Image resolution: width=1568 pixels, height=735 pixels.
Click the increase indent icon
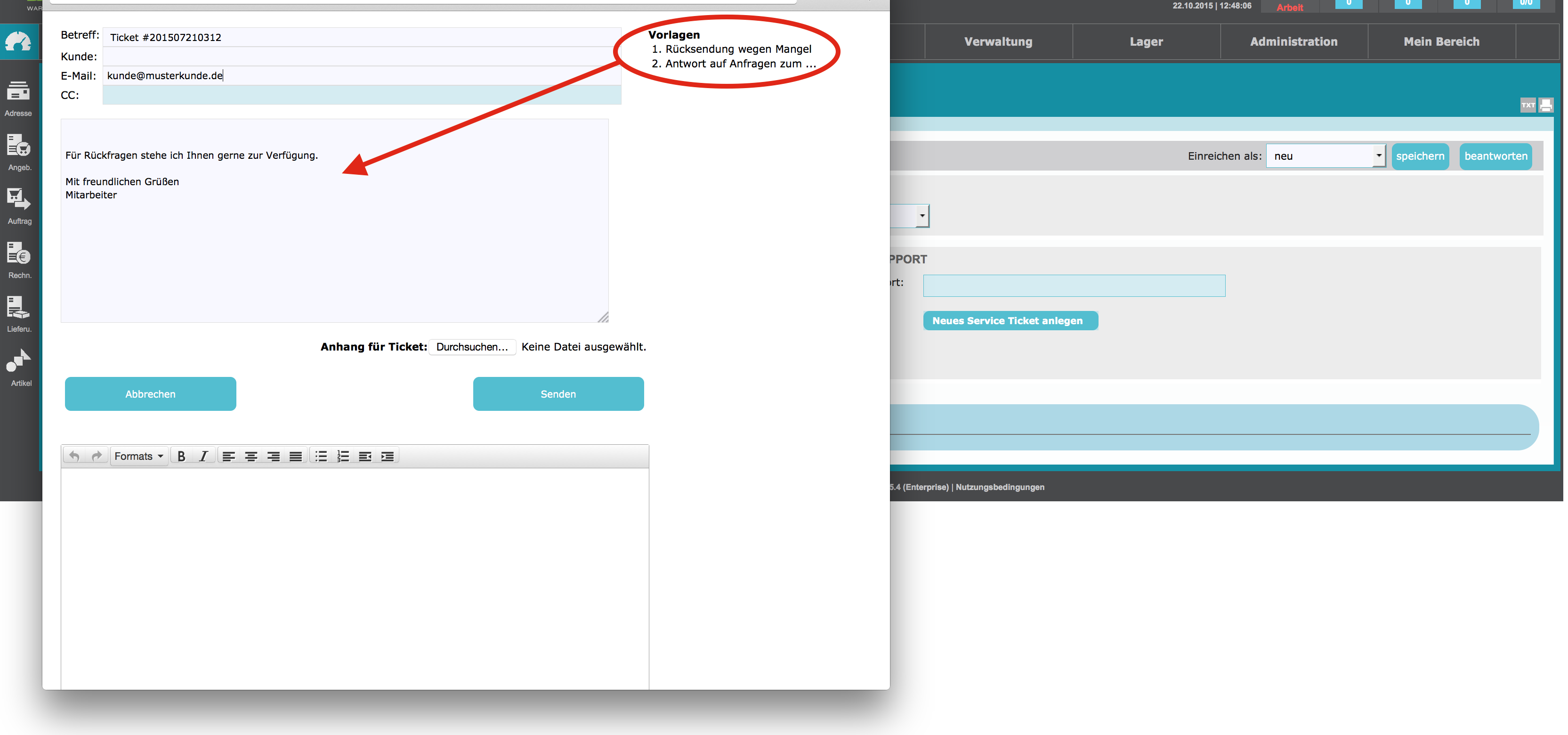387,456
